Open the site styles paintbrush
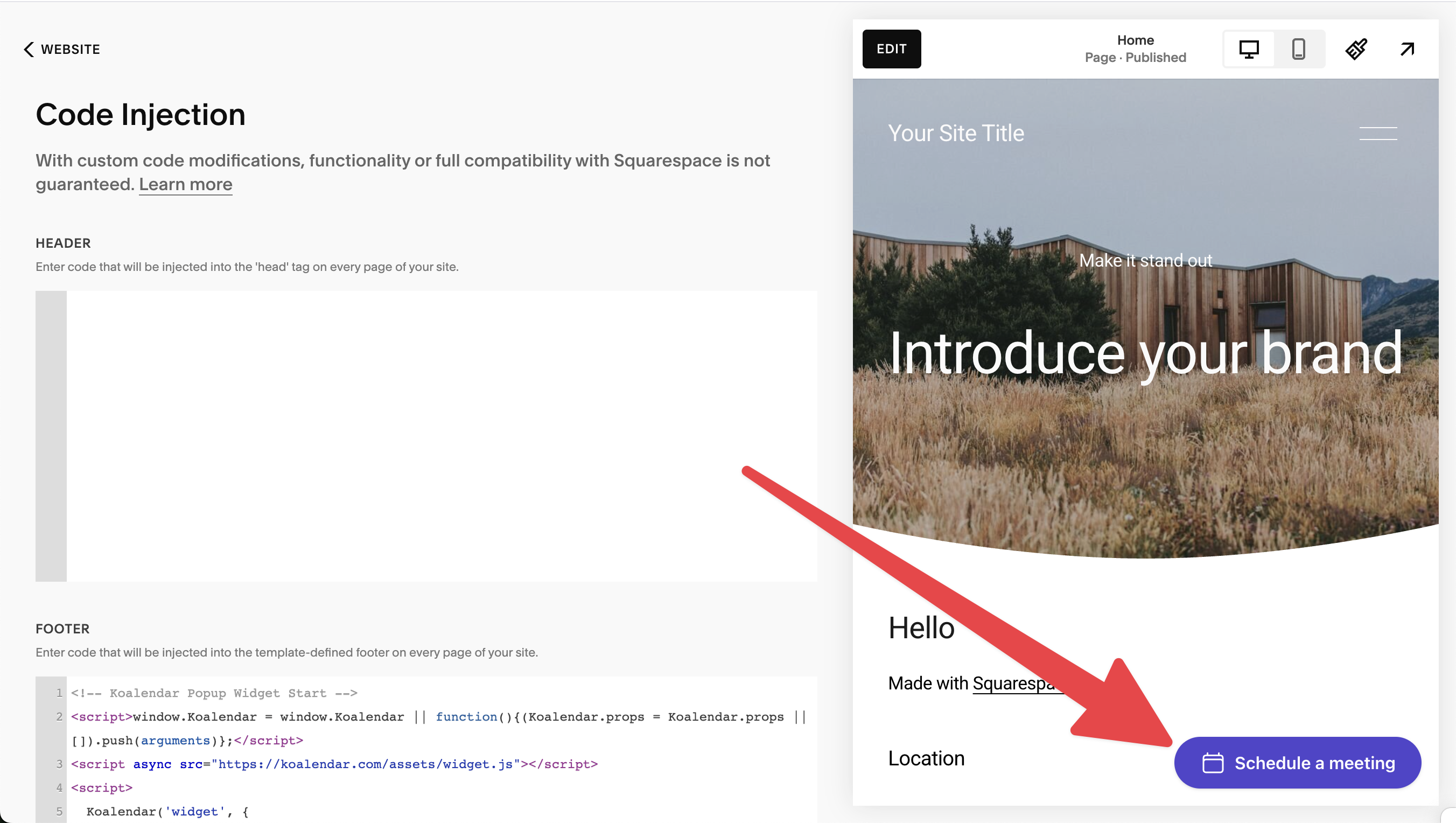Image resolution: width=1456 pixels, height=823 pixels. (1356, 49)
